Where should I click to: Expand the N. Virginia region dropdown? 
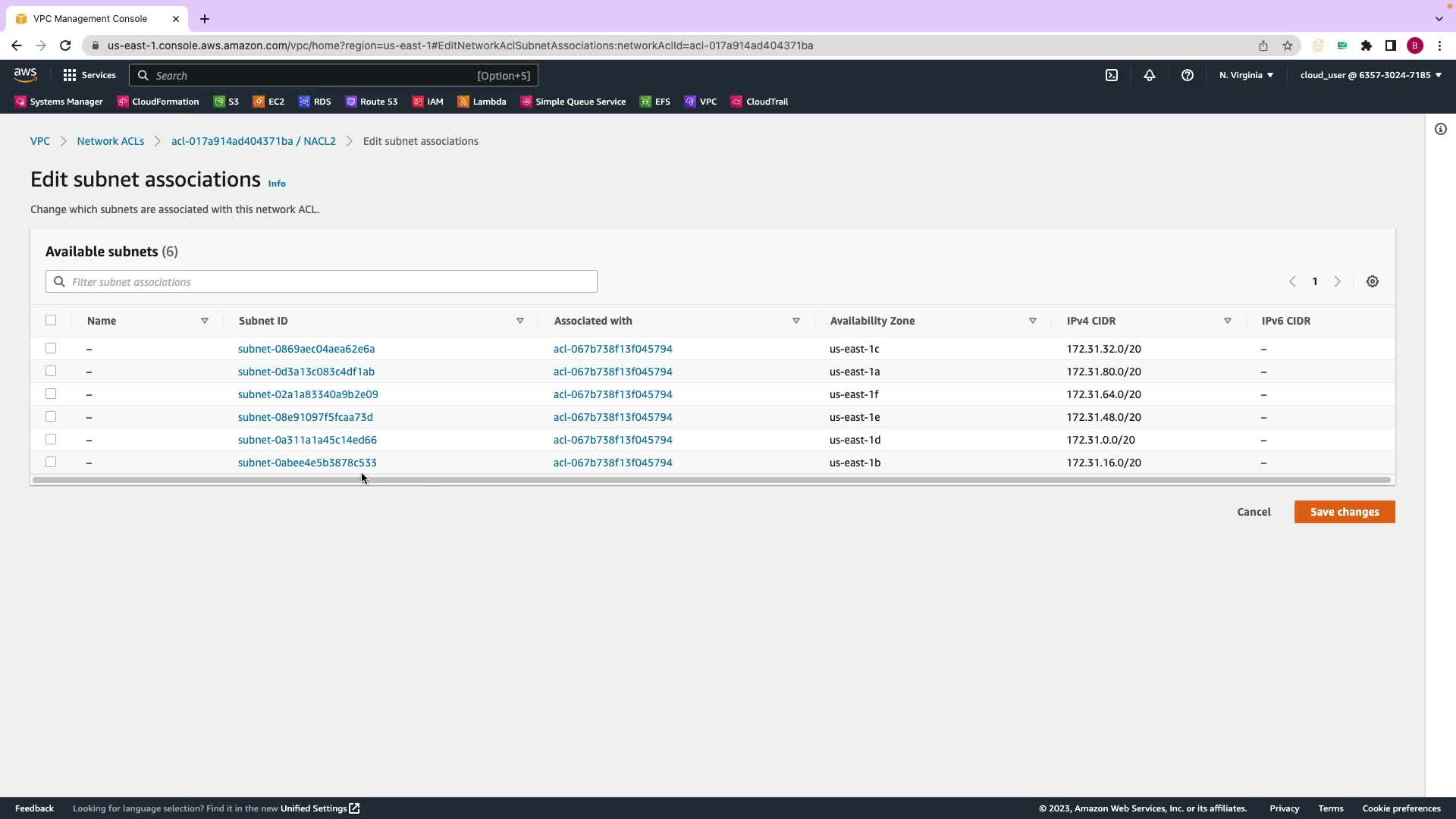[1246, 75]
